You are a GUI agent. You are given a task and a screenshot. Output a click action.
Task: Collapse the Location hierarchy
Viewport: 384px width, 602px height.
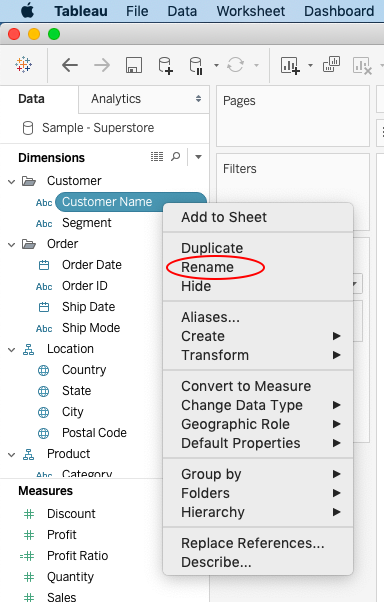[x=12, y=350]
